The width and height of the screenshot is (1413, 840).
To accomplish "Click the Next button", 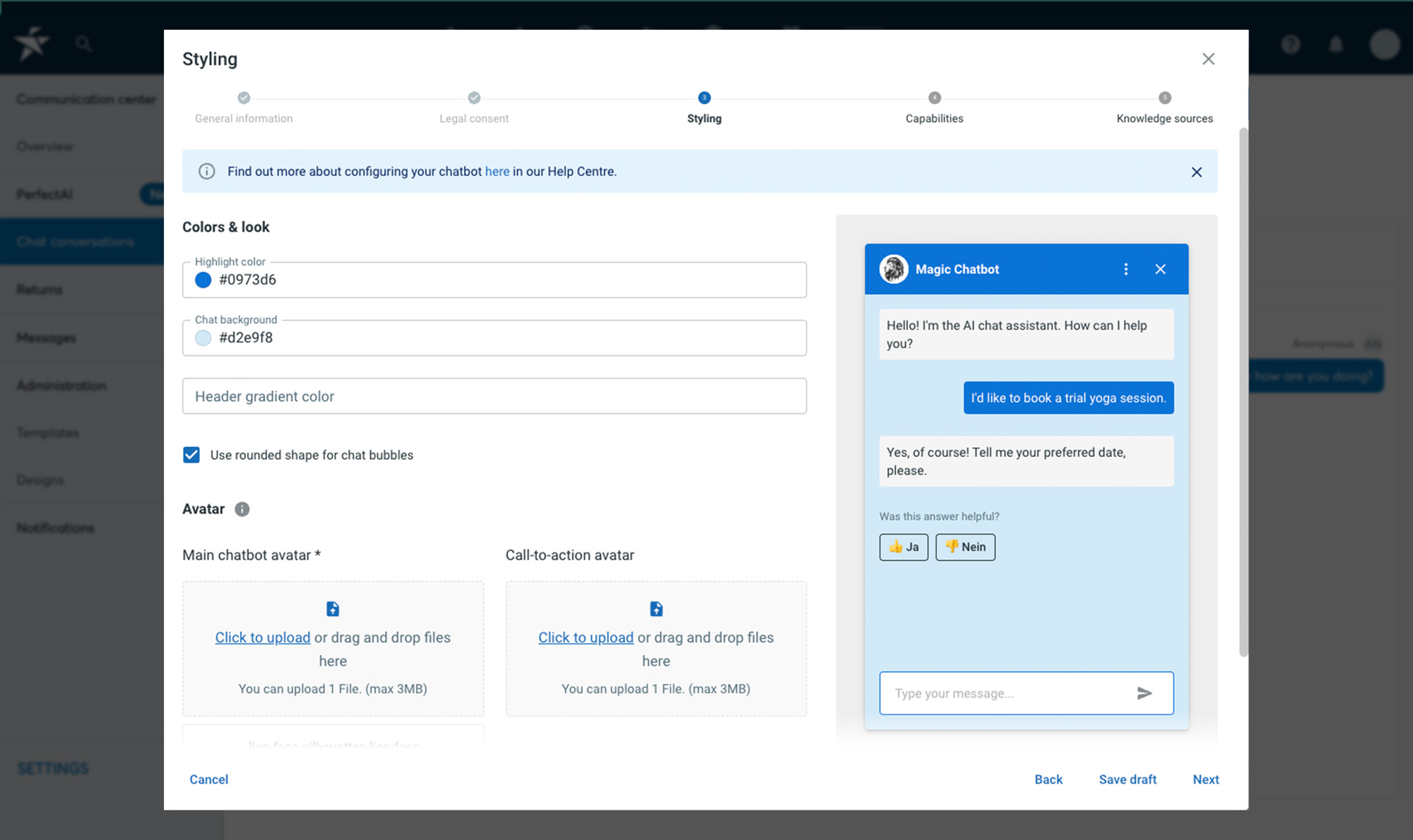I will (x=1206, y=779).
